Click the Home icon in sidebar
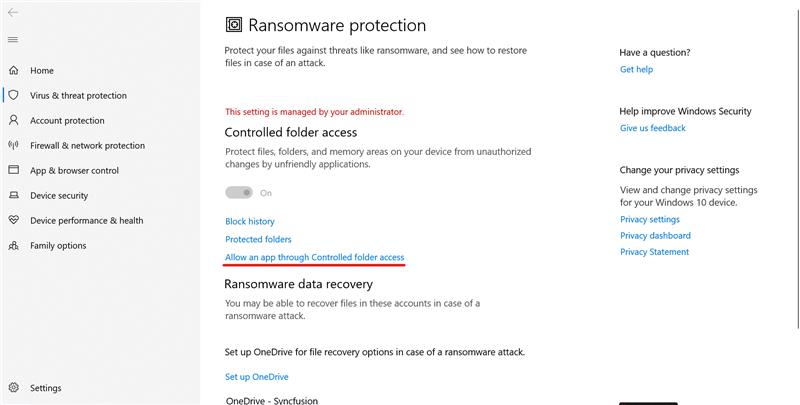This screenshot has height=405, width=800. point(14,71)
